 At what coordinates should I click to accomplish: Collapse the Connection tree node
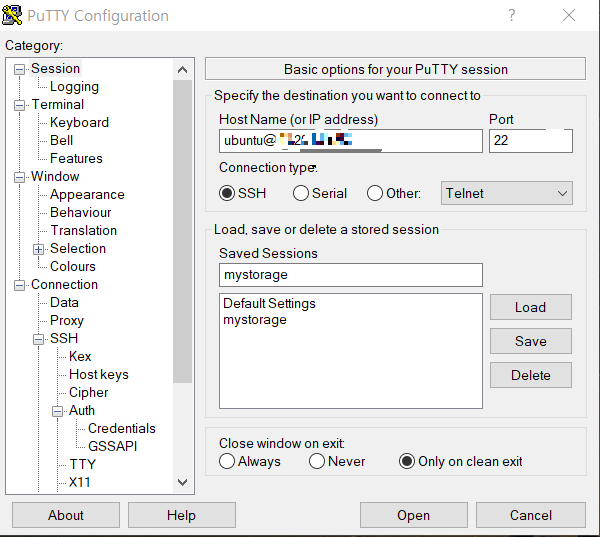19,286
